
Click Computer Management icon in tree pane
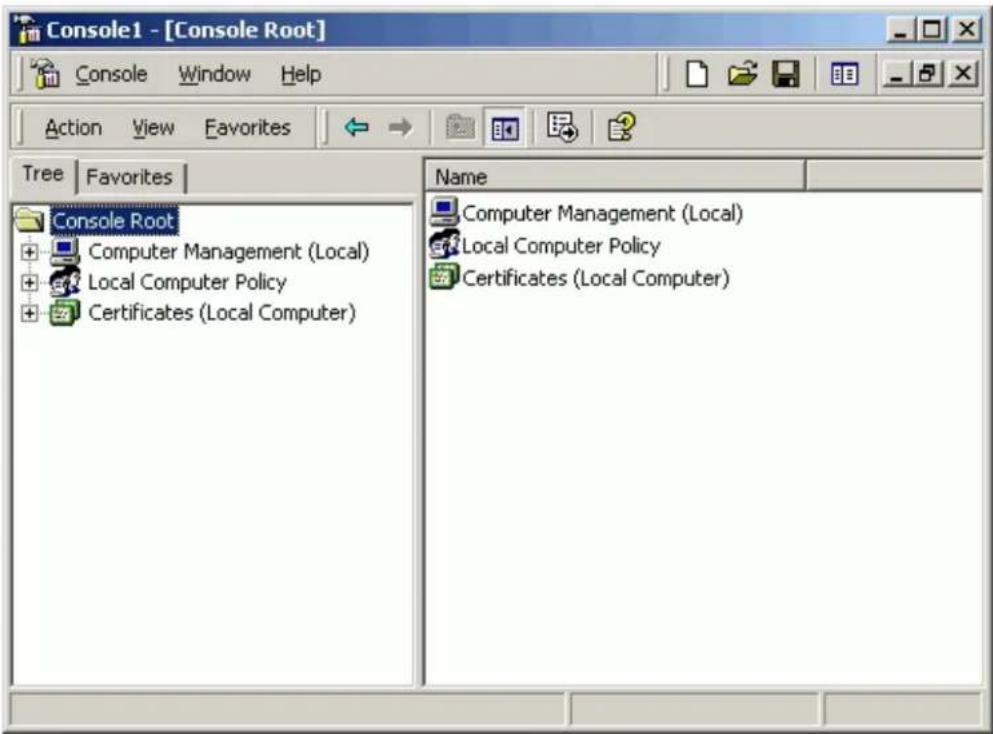point(65,251)
